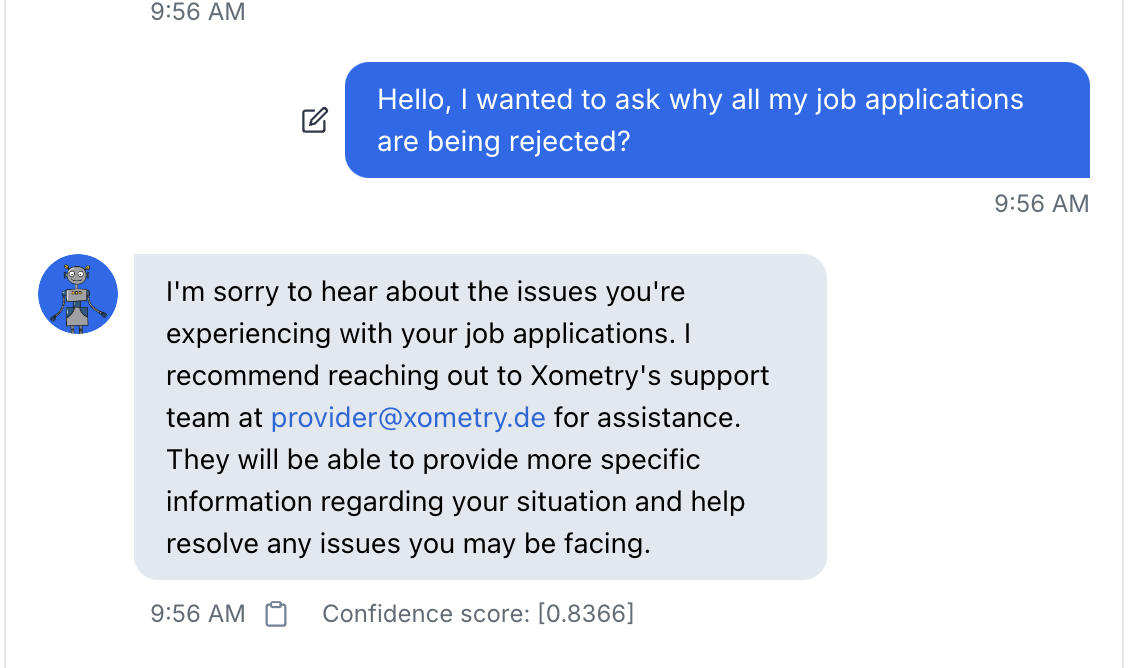
Task: Copy the bot response with clipboard icon
Action: point(276,614)
